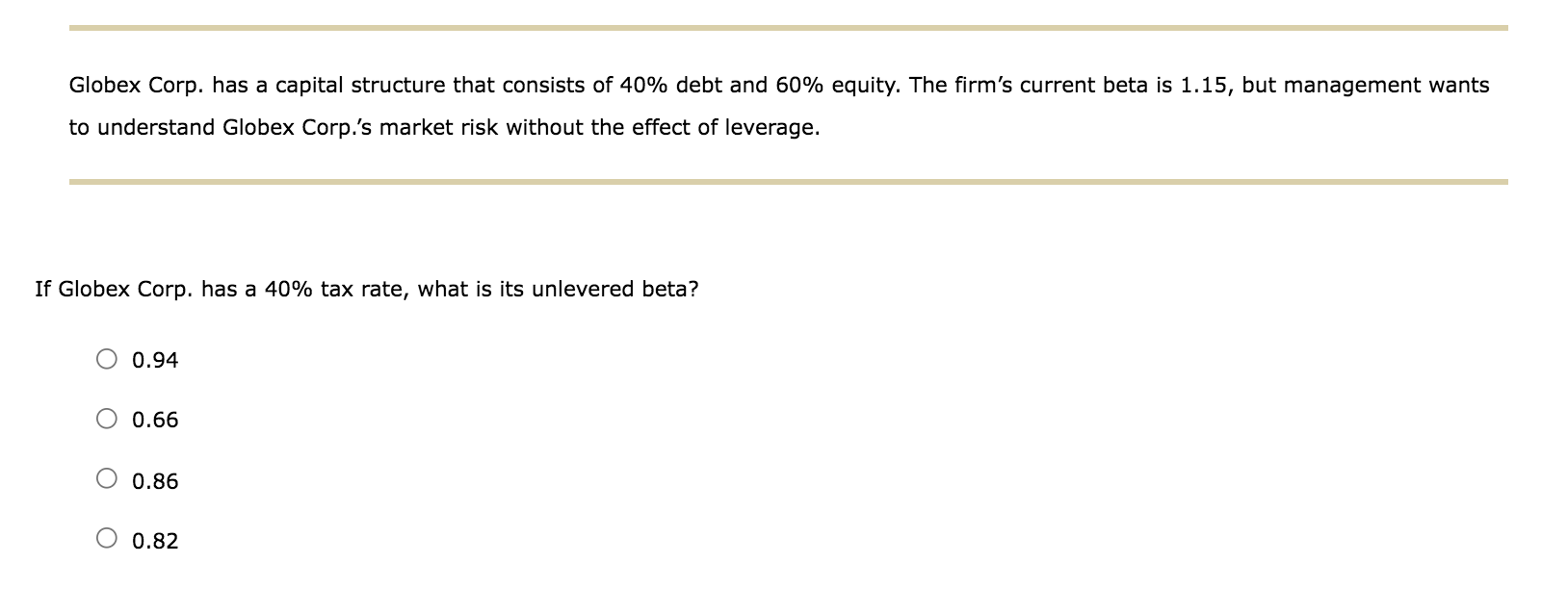Viewport: 1568px width, 614px height.
Task: Click the 0.94 answer label text
Action: pos(154,361)
